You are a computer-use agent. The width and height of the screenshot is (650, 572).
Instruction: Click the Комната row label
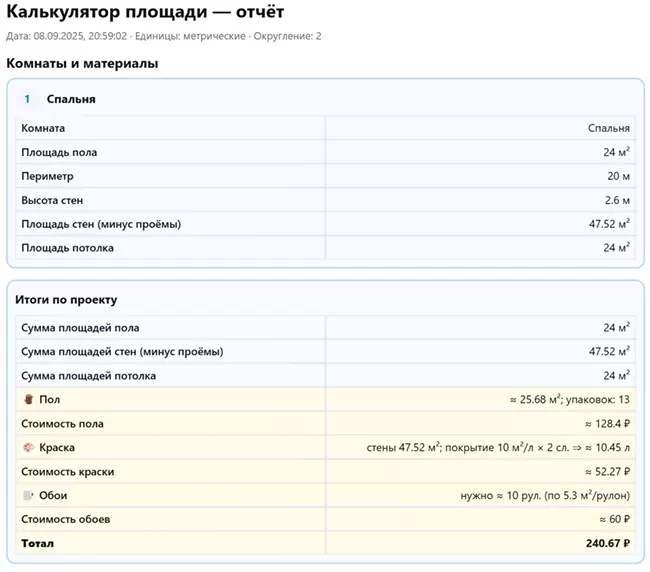(x=43, y=128)
